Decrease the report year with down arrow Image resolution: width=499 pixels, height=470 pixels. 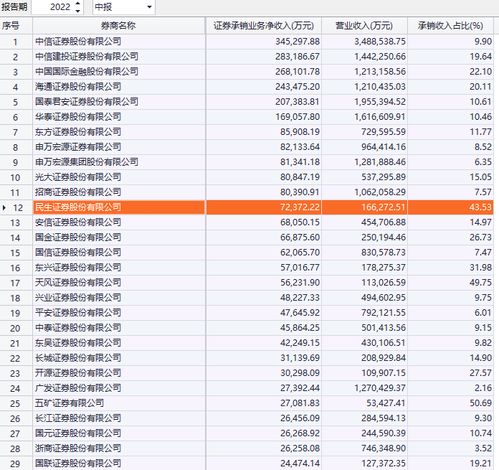(78, 10)
